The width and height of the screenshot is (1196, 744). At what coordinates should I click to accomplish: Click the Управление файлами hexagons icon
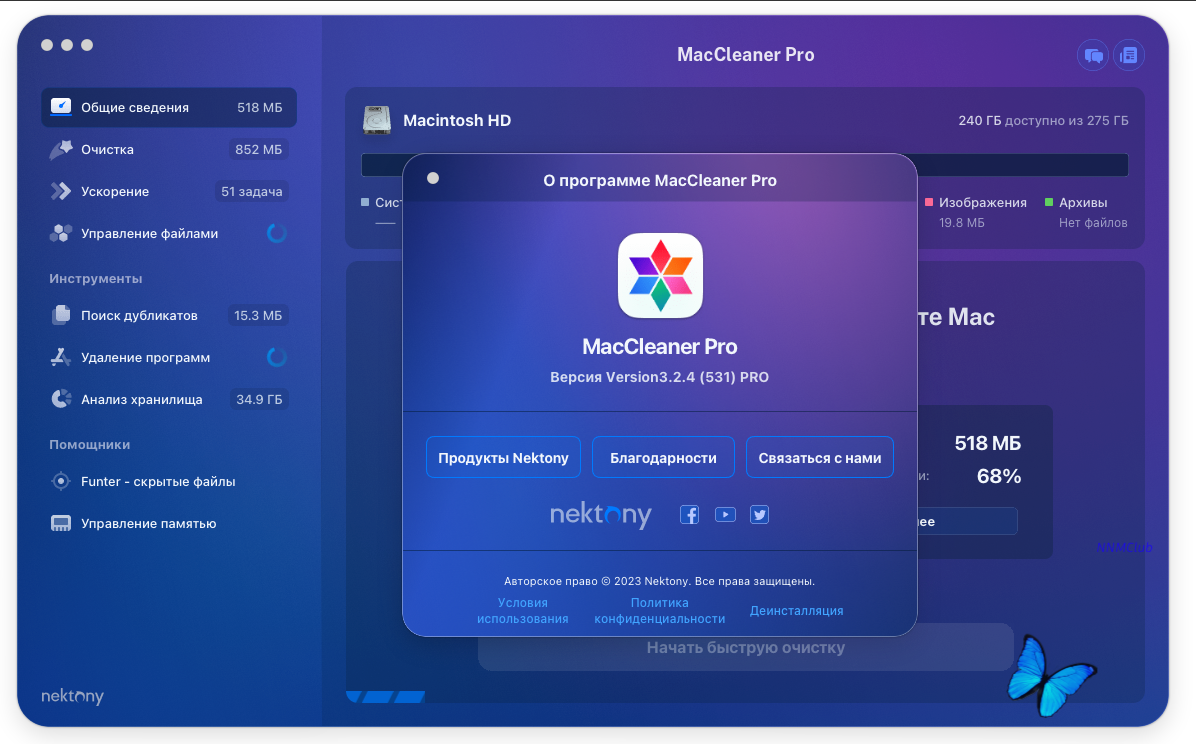tap(61, 234)
